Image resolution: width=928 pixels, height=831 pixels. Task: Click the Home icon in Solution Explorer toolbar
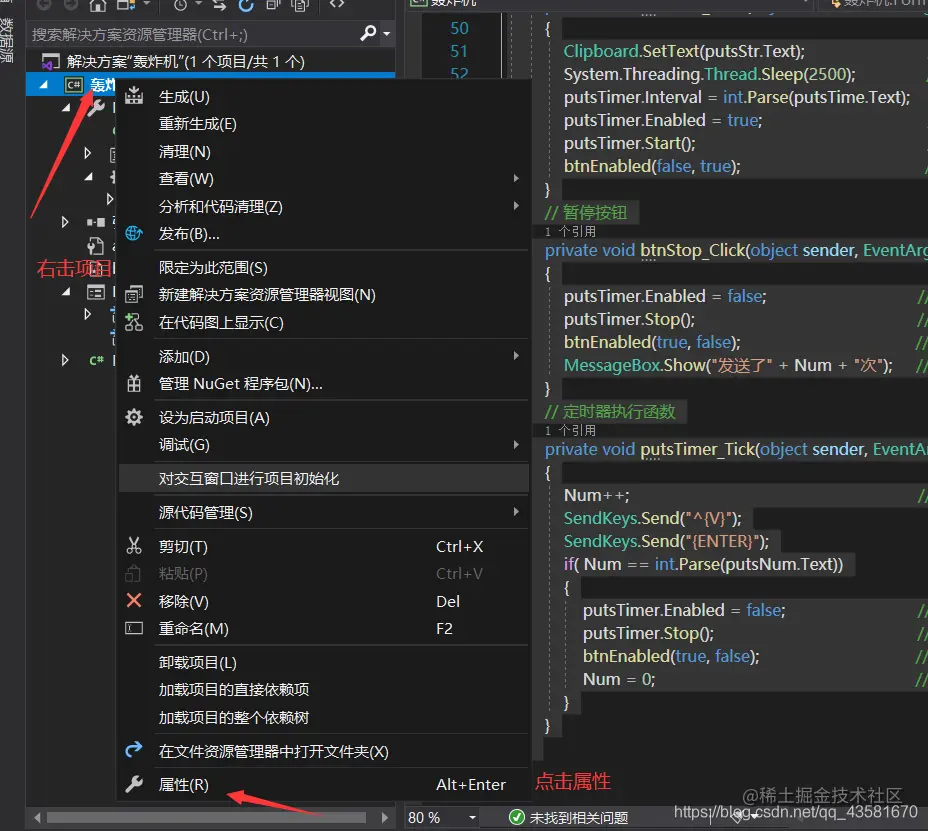click(98, 6)
